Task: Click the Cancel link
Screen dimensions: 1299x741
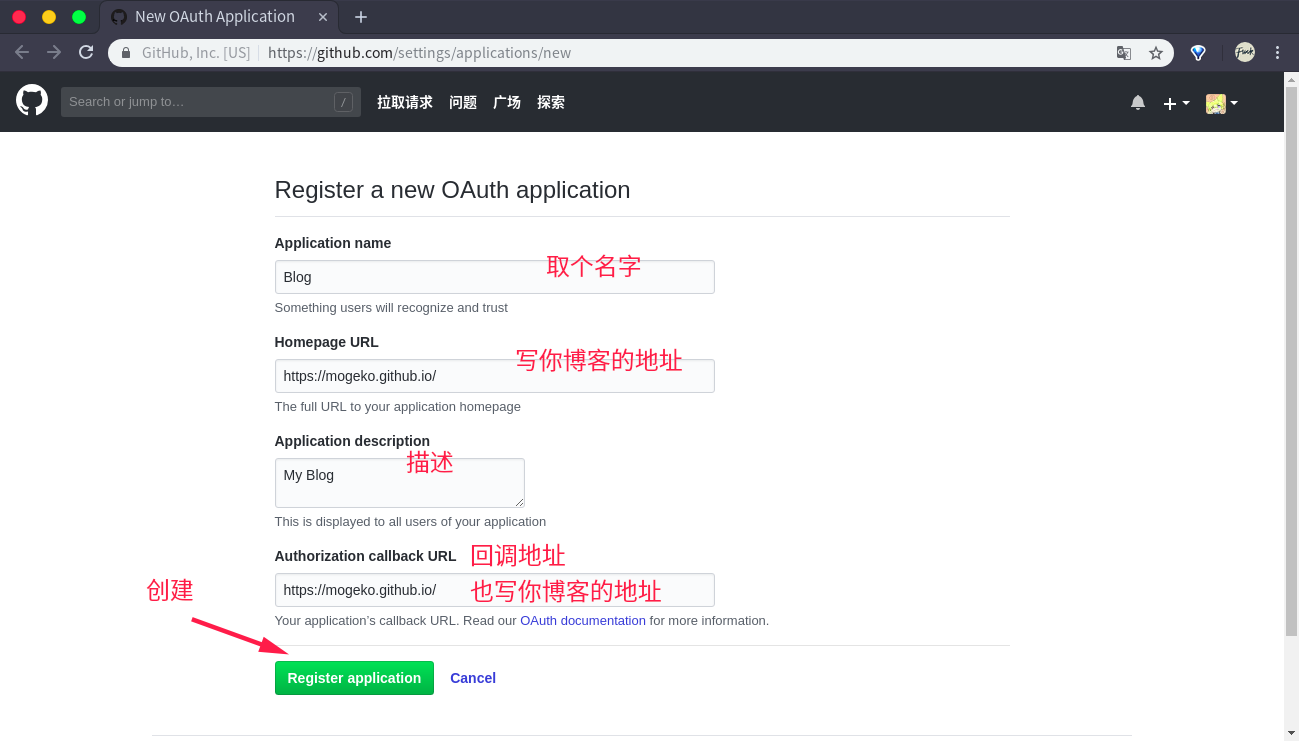Action: click(x=473, y=678)
